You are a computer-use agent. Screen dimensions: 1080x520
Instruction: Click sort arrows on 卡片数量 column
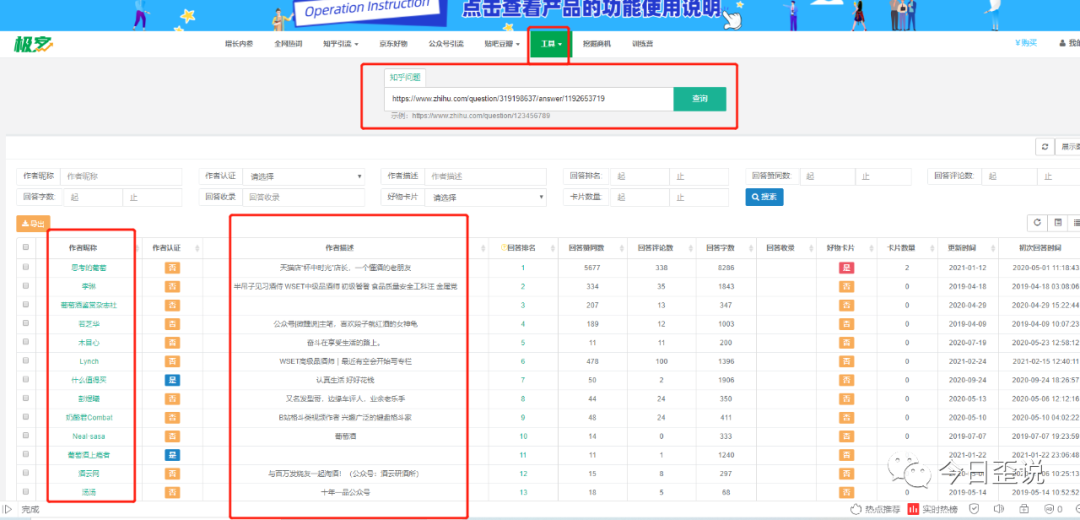pos(931,248)
